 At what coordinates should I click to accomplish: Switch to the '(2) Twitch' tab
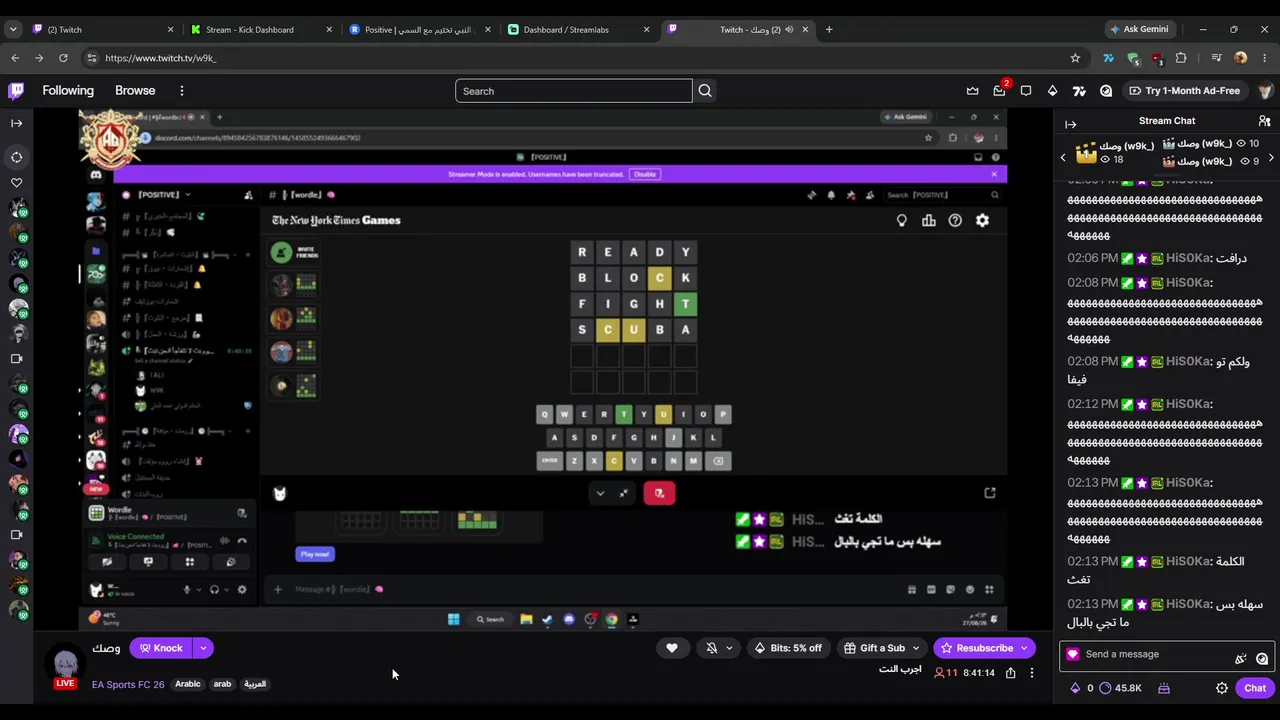pos(103,30)
